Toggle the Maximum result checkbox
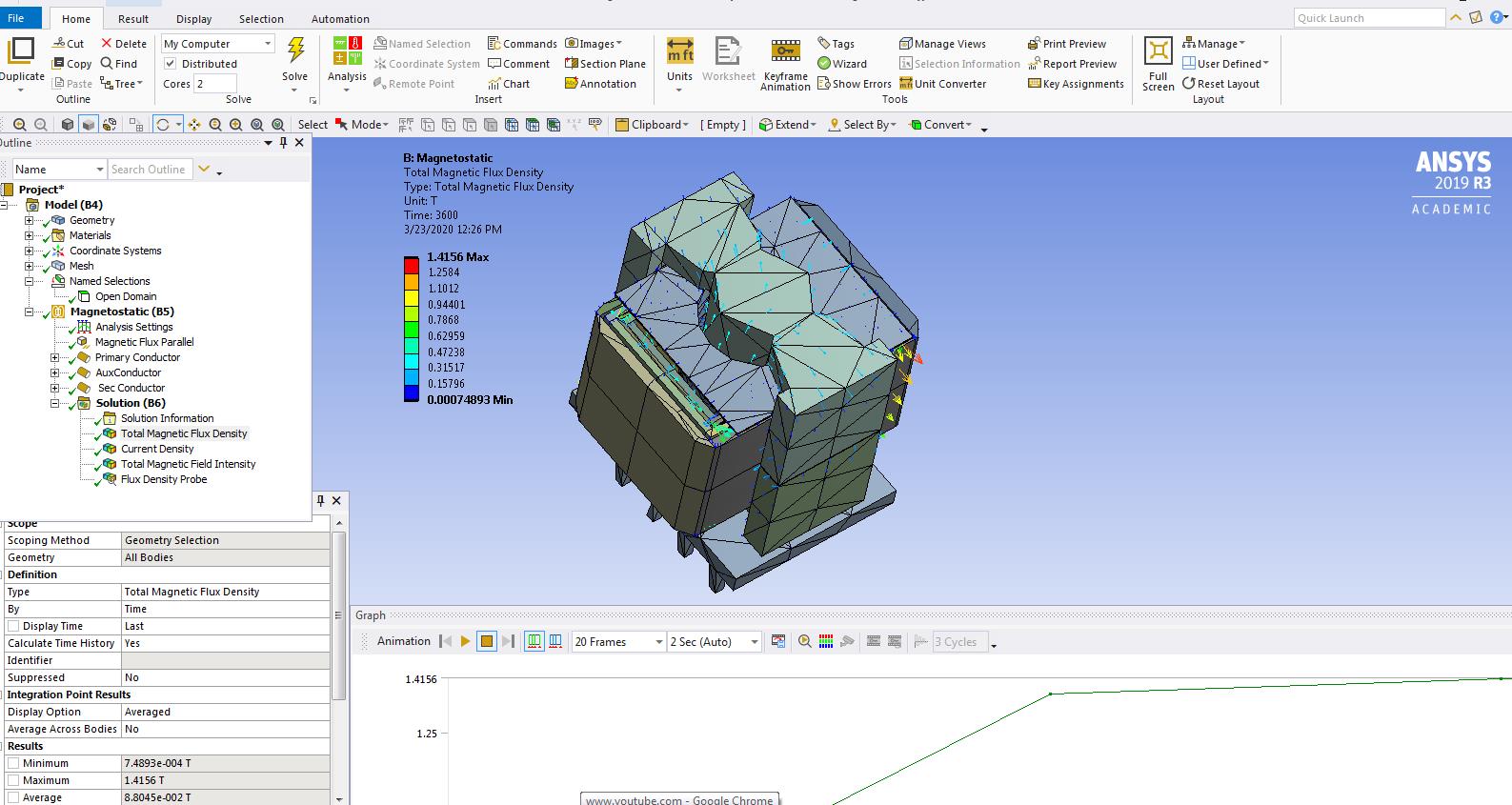Screen dimensions: 1512x805 pos(13,780)
